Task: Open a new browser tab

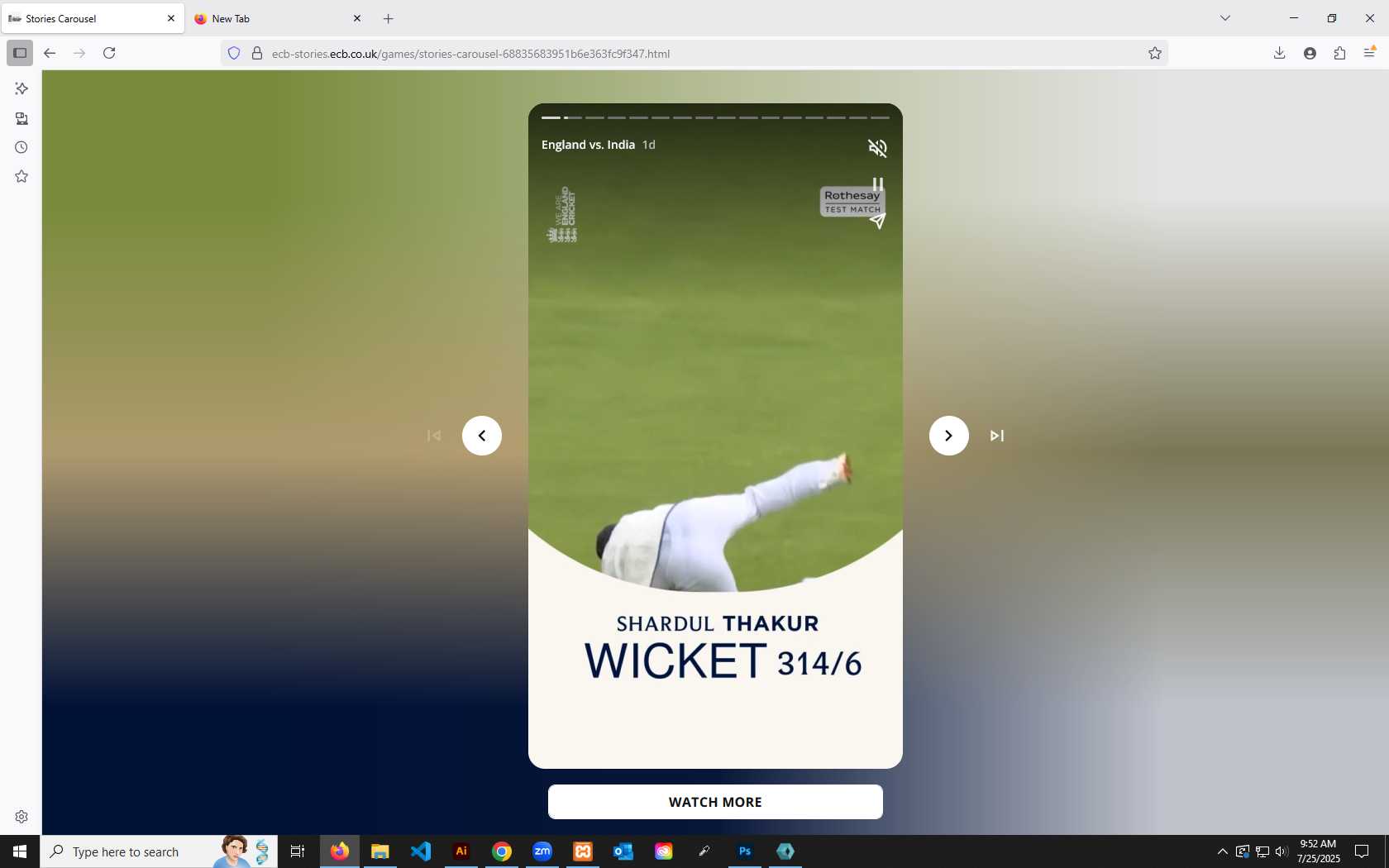Action: click(x=389, y=18)
